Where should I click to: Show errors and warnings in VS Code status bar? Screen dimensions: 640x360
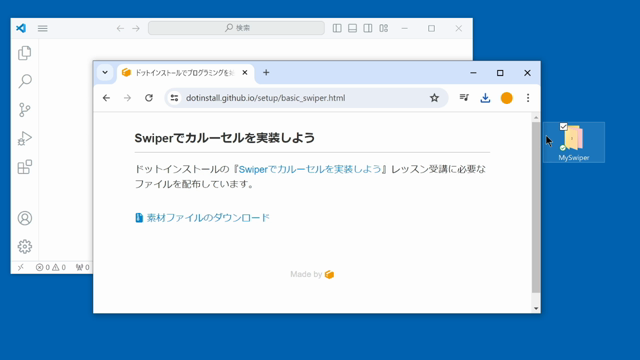point(51,267)
